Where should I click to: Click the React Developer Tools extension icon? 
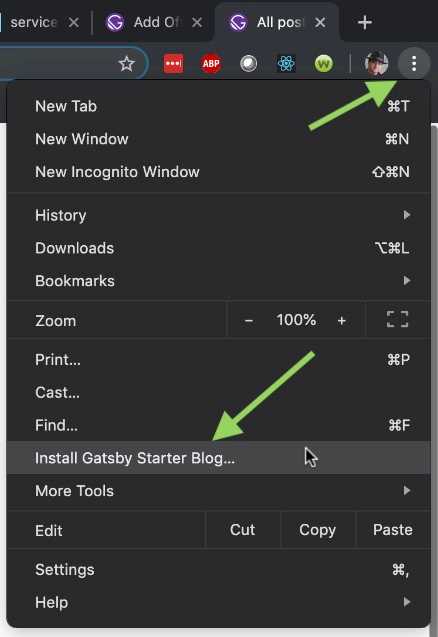pos(286,64)
